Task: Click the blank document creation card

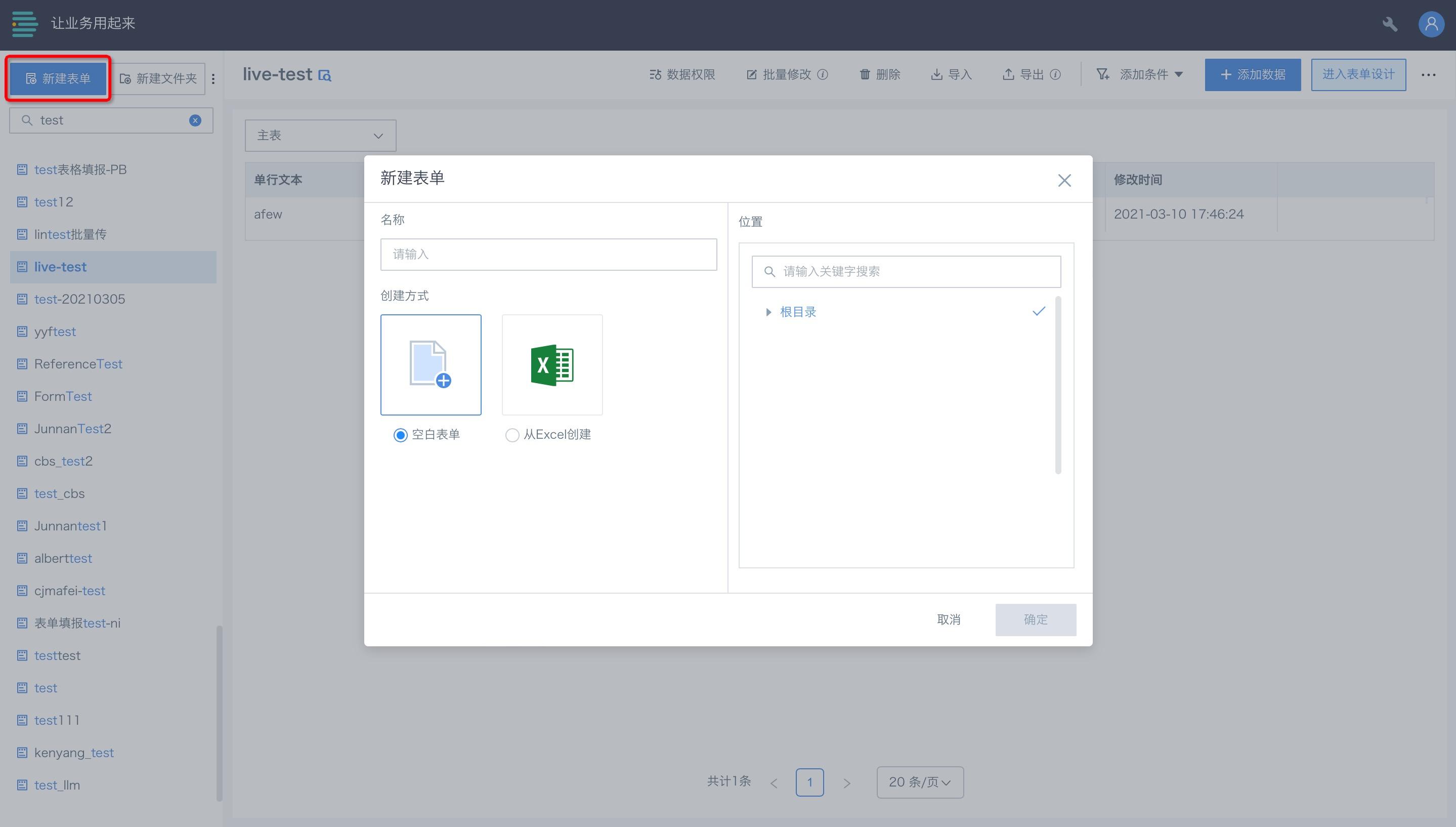Action: pos(431,364)
